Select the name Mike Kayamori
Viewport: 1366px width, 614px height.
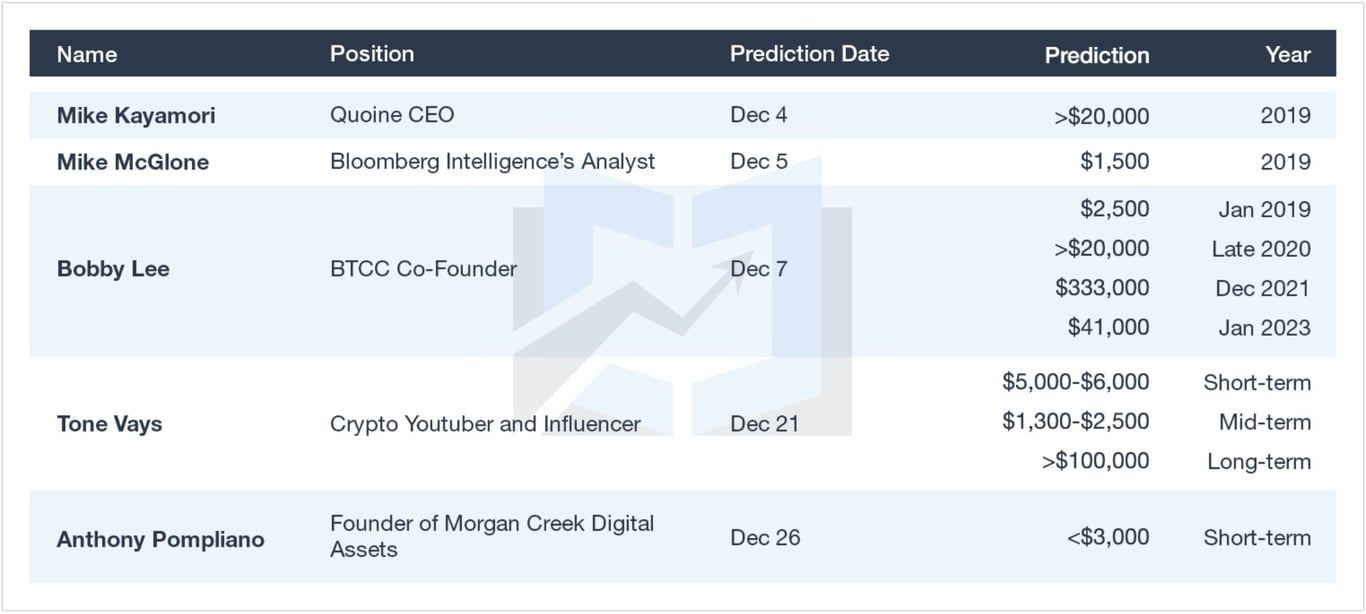point(136,115)
